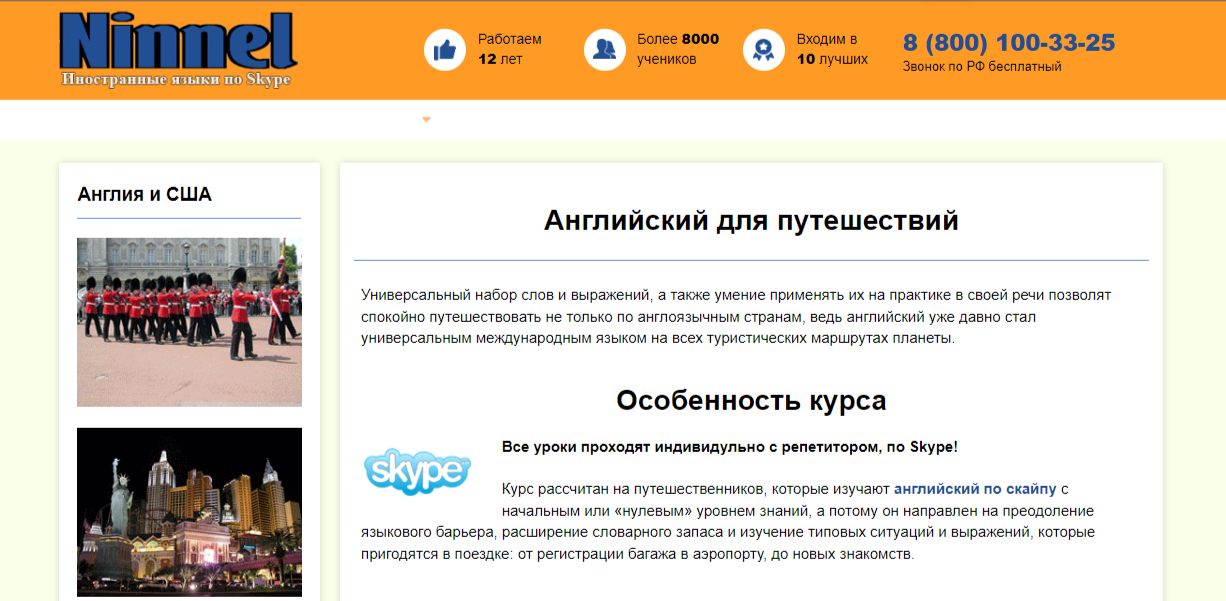Click the 'Более 8000 учеников' text
Image resolution: width=1226 pixels, height=601 pixels.
click(x=676, y=49)
